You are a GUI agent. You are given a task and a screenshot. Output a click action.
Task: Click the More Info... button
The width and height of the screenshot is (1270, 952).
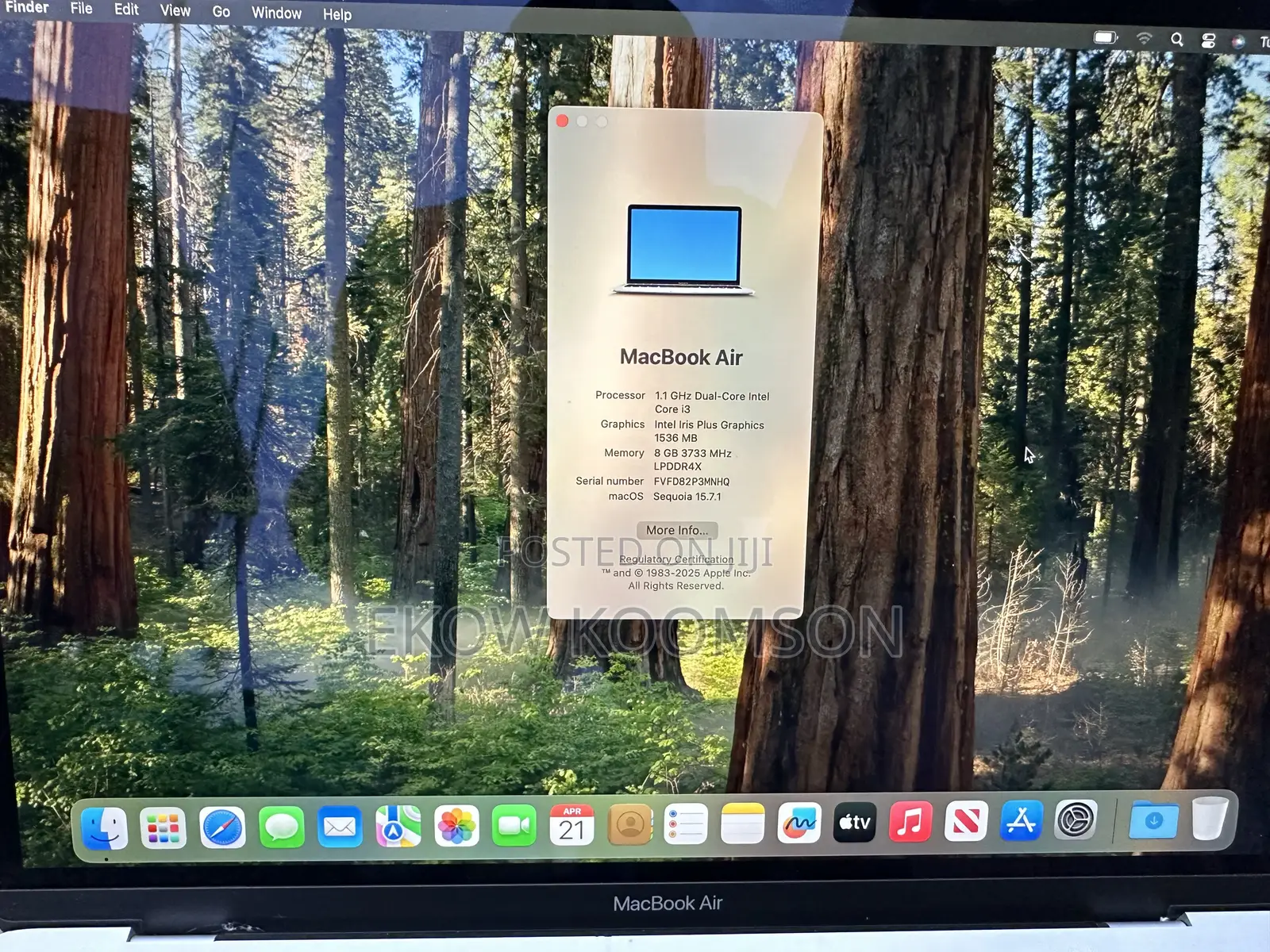pyautogui.click(x=677, y=530)
